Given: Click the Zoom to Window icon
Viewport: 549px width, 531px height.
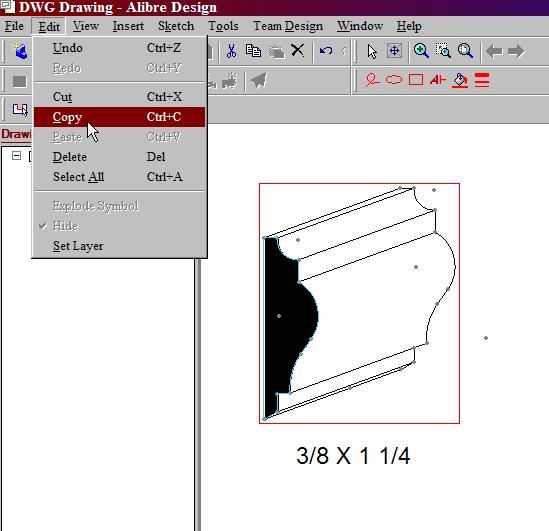Looking at the screenshot, I should pyautogui.click(x=443, y=51).
